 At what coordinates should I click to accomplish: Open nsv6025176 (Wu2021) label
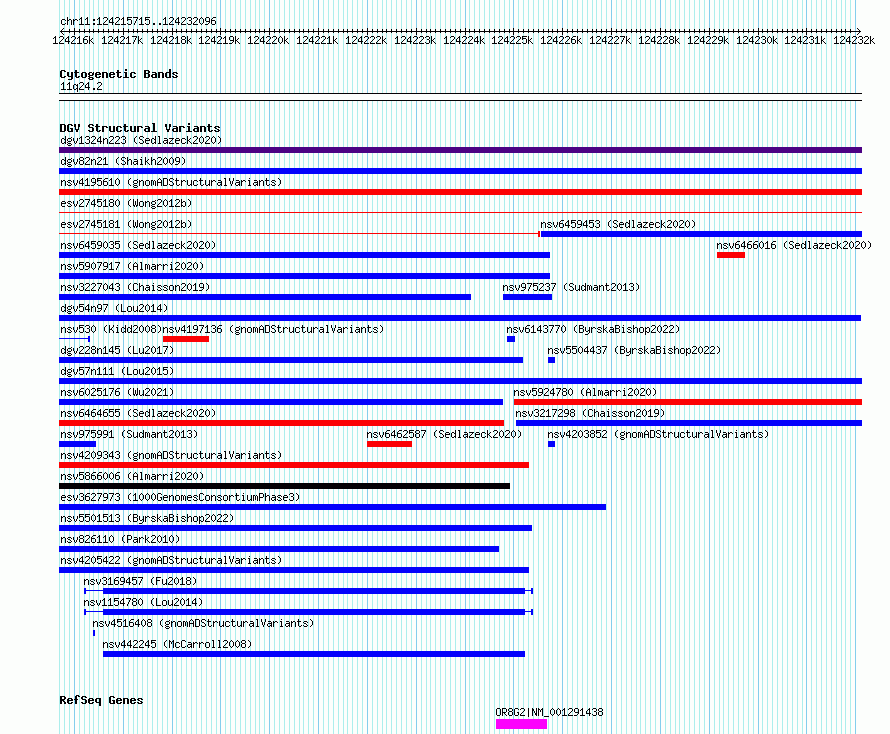[x=117, y=392]
